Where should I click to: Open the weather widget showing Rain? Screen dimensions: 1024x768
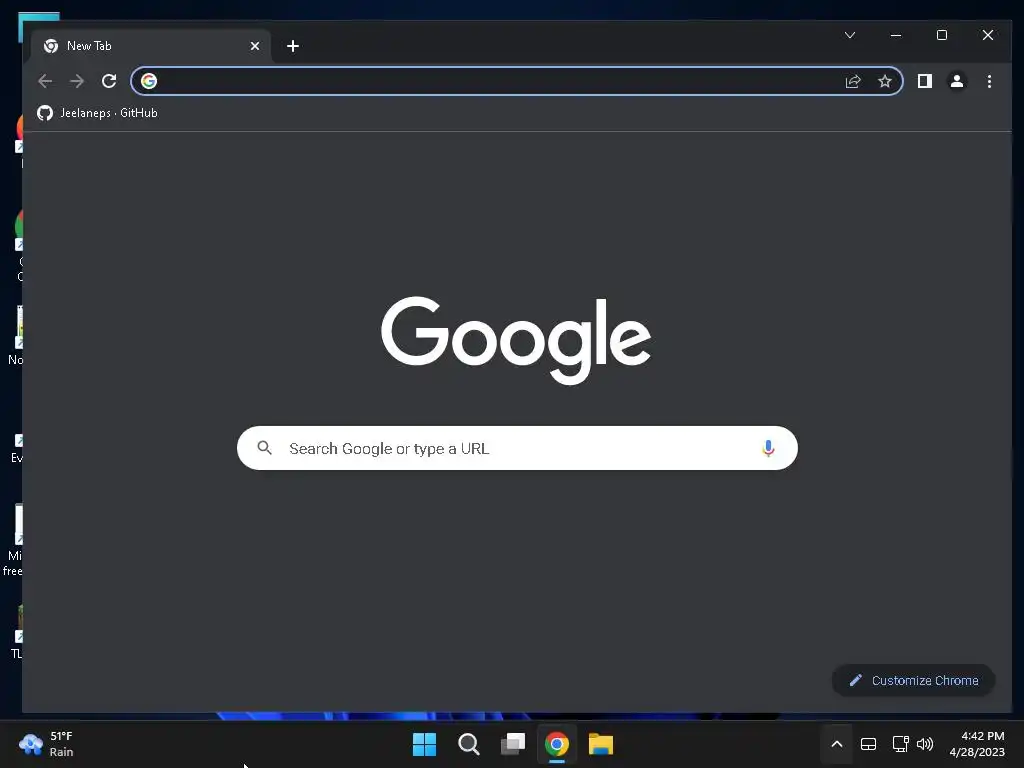click(47, 744)
